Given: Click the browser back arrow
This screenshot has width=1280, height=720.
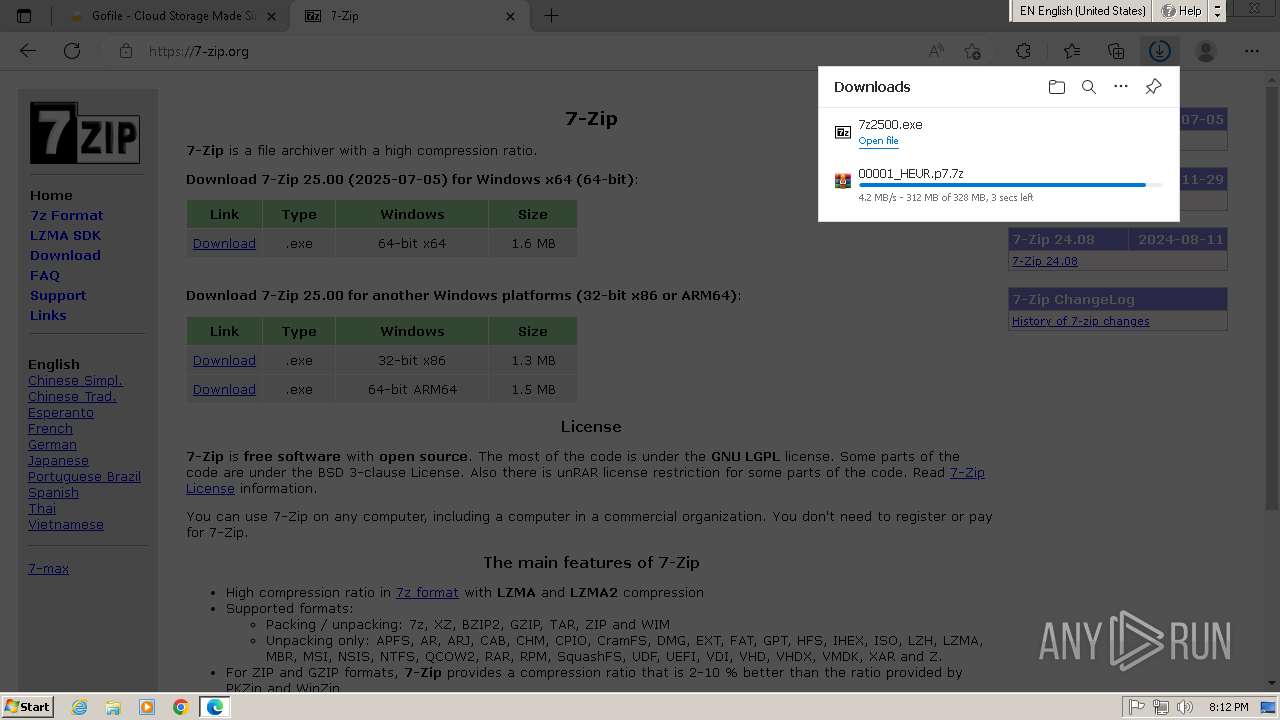Looking at the screenshot, I should 28,51.
